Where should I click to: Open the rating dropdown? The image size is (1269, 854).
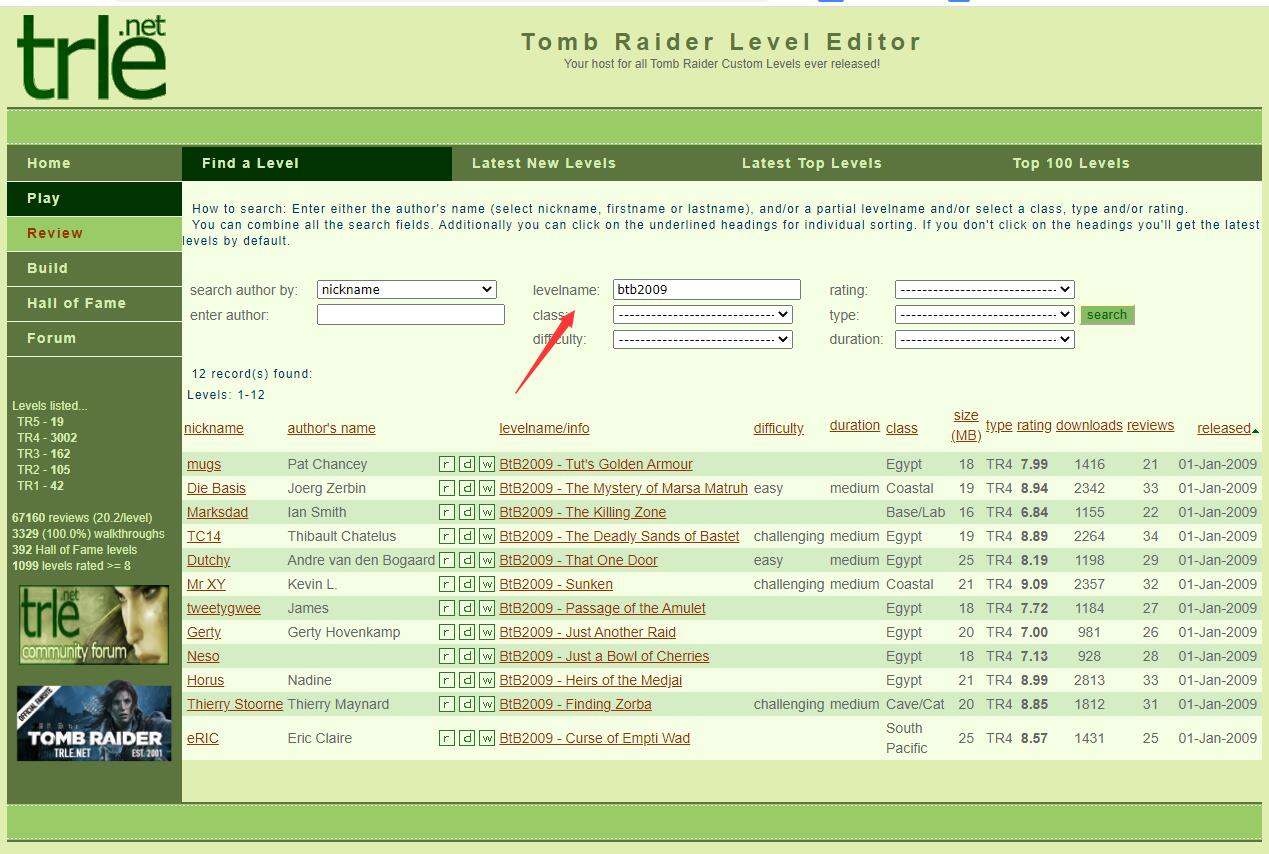click(x=985, y=289)
